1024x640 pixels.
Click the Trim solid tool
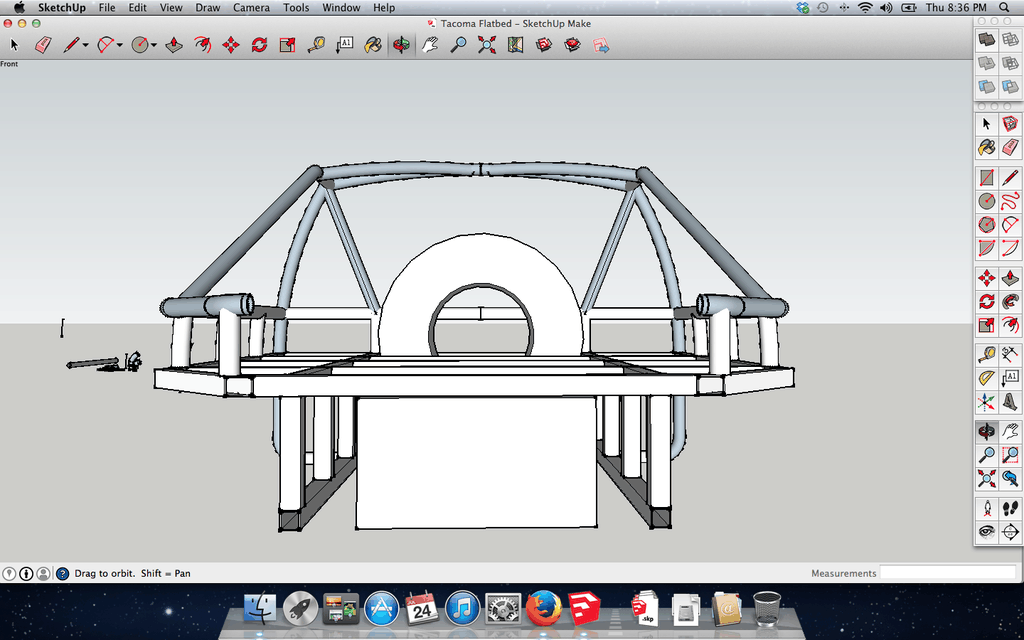(987, 86)
